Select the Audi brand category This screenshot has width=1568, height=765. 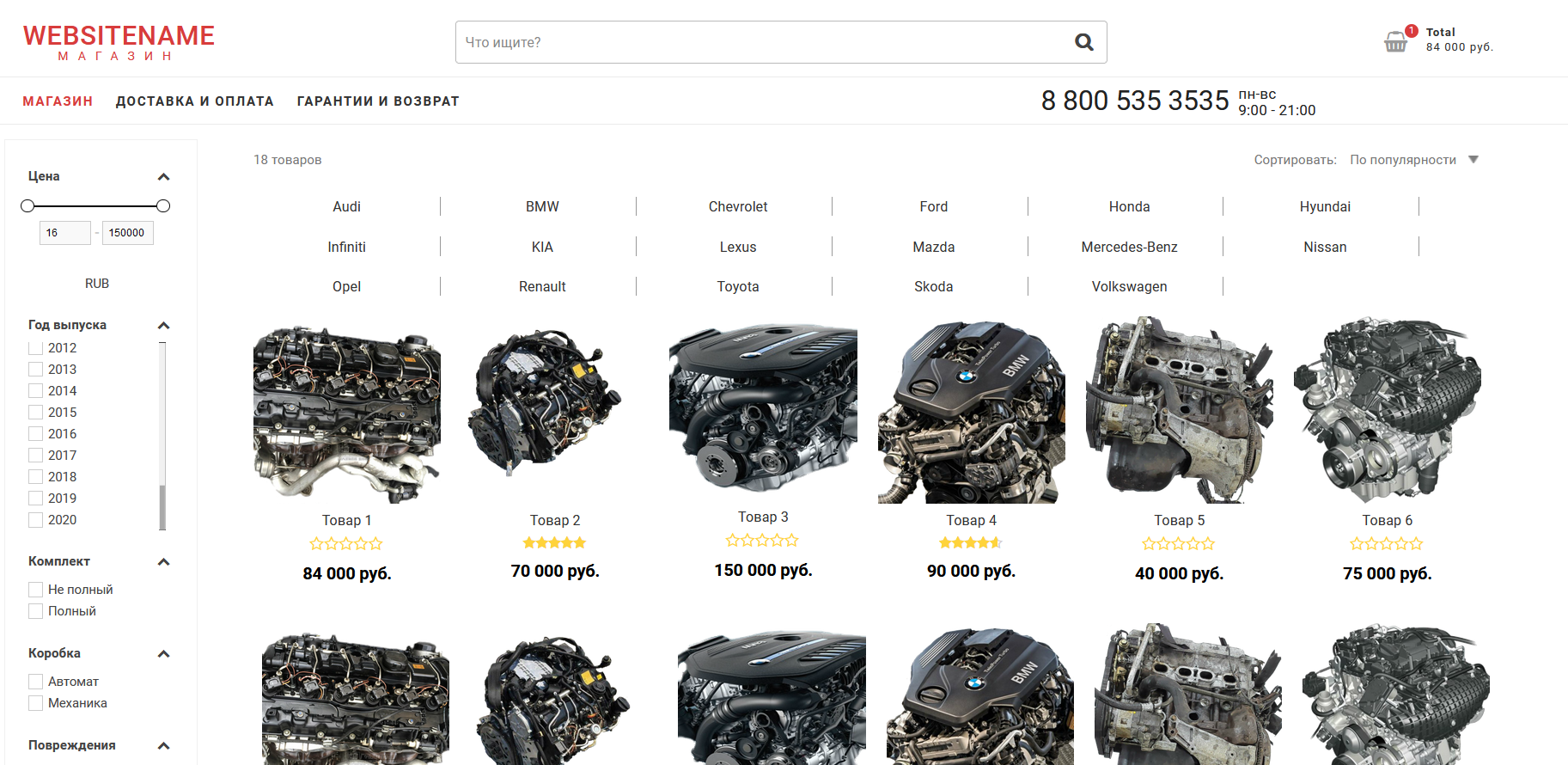346,206
